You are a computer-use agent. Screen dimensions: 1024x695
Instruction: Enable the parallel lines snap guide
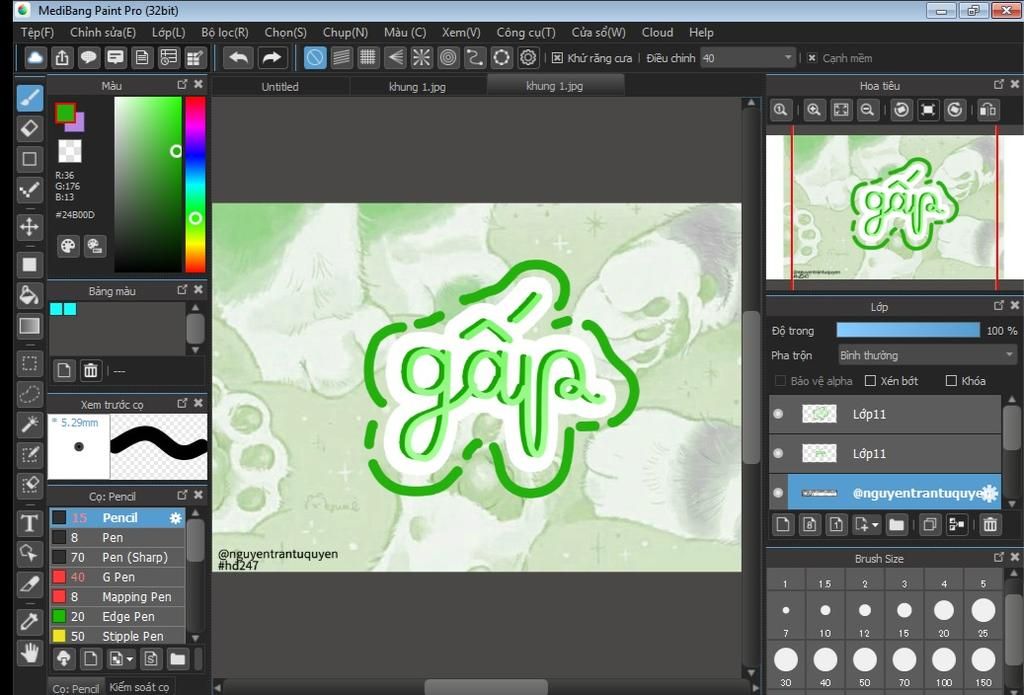342,58
